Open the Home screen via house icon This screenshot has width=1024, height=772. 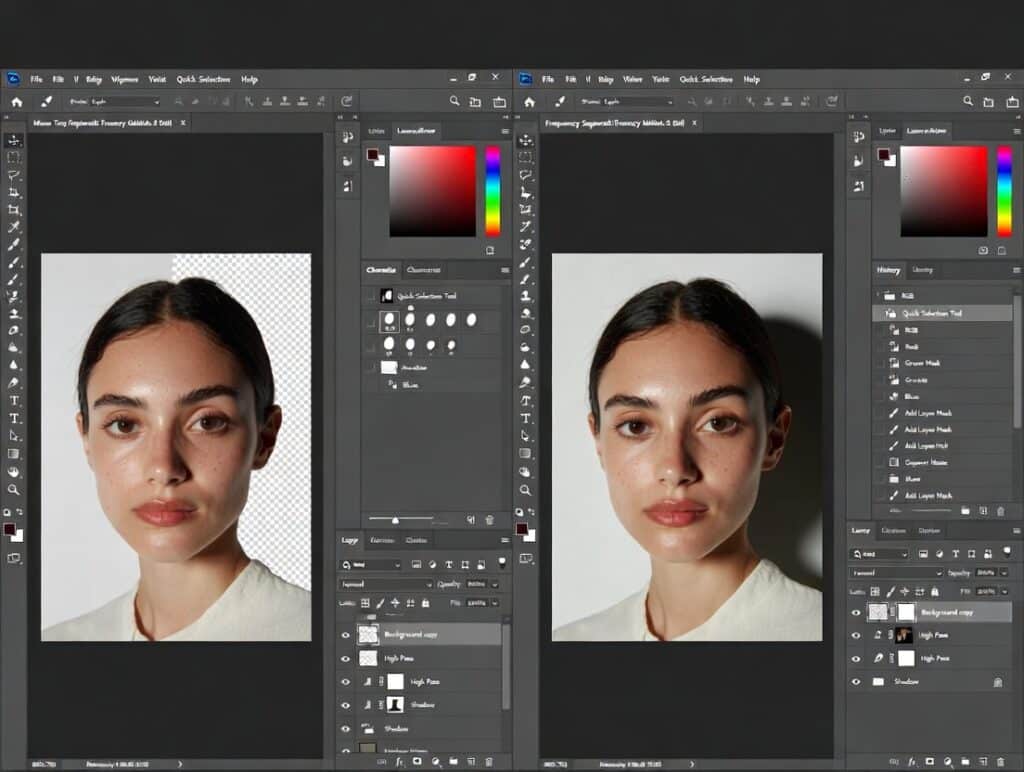15,101
